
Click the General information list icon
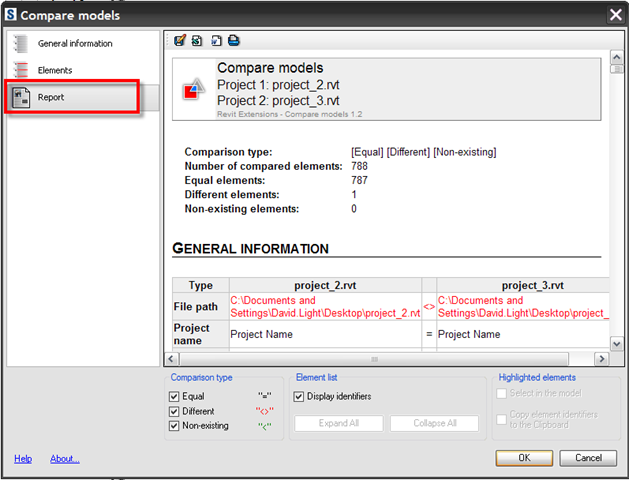click(x=20, y=43)
